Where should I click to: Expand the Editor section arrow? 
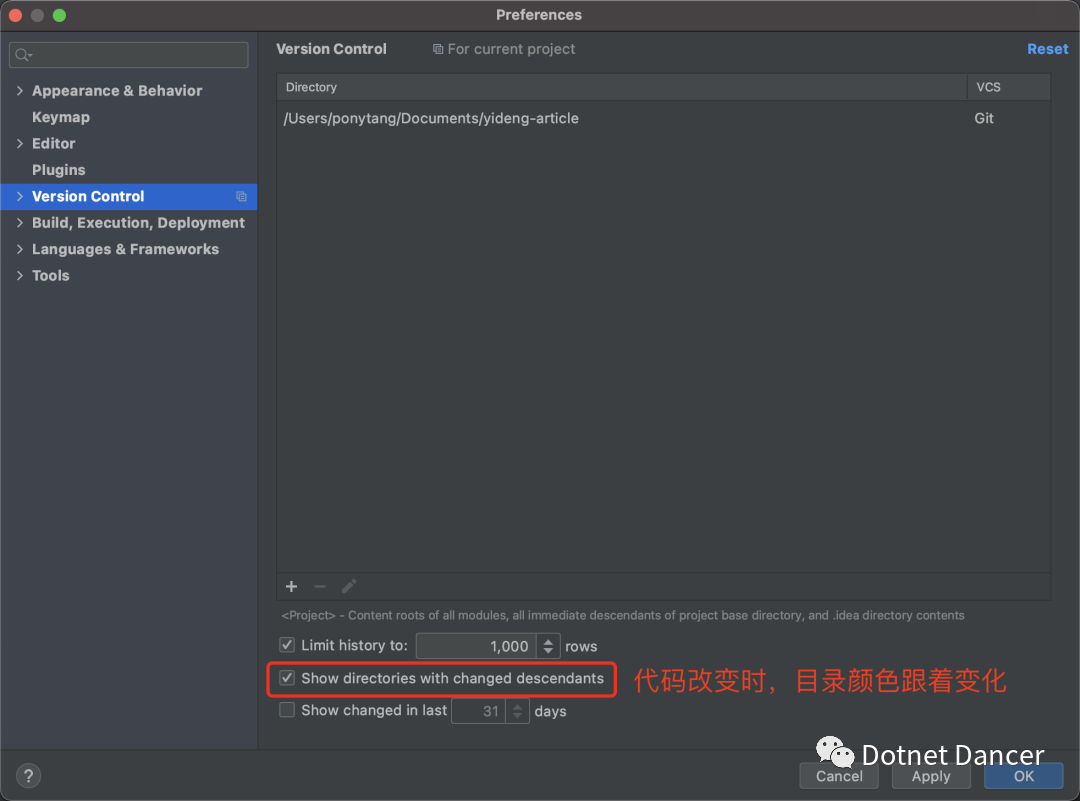pyautogui.click(x=19, y=143)
